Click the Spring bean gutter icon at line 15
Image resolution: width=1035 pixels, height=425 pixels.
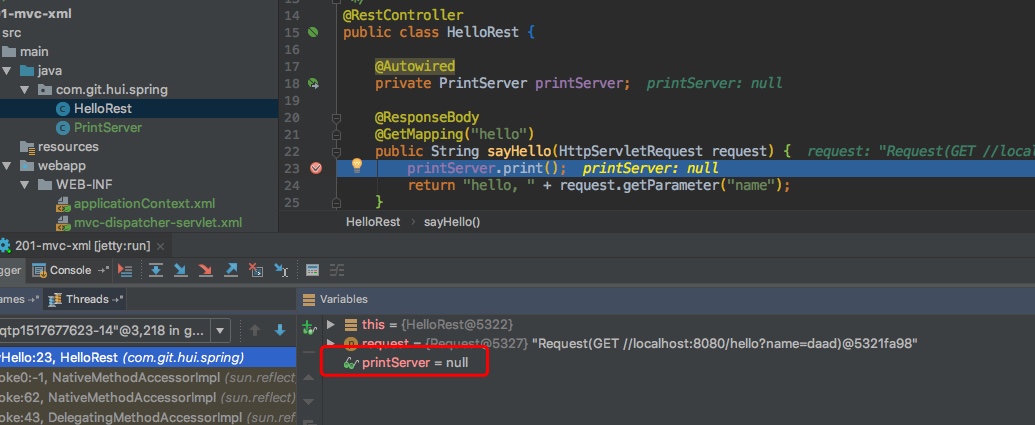click(x=313, y=32)
